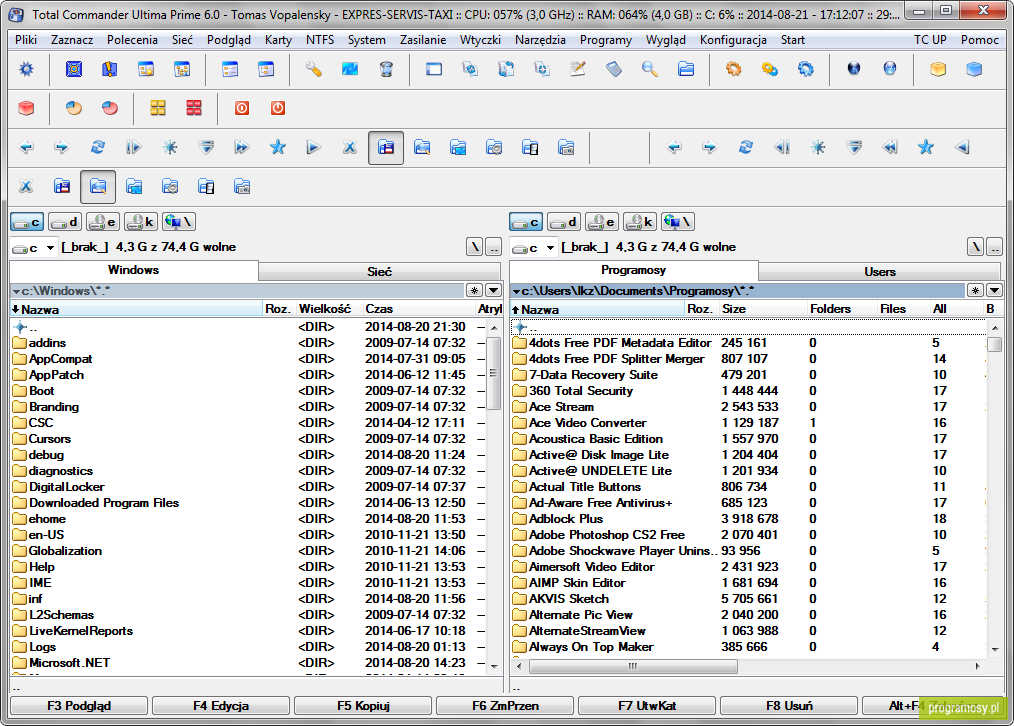Image resolution: width=1014 pixels, height=726 pixels.
Task: Sort left panel by Czas column header
Action: 418,309
